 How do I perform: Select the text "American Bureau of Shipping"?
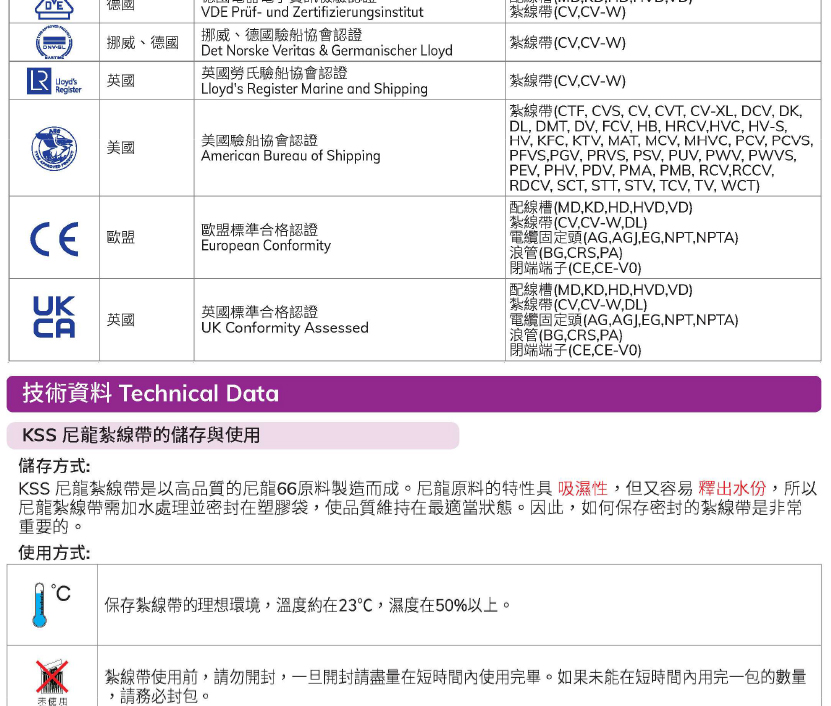click(x=291, y=156)
